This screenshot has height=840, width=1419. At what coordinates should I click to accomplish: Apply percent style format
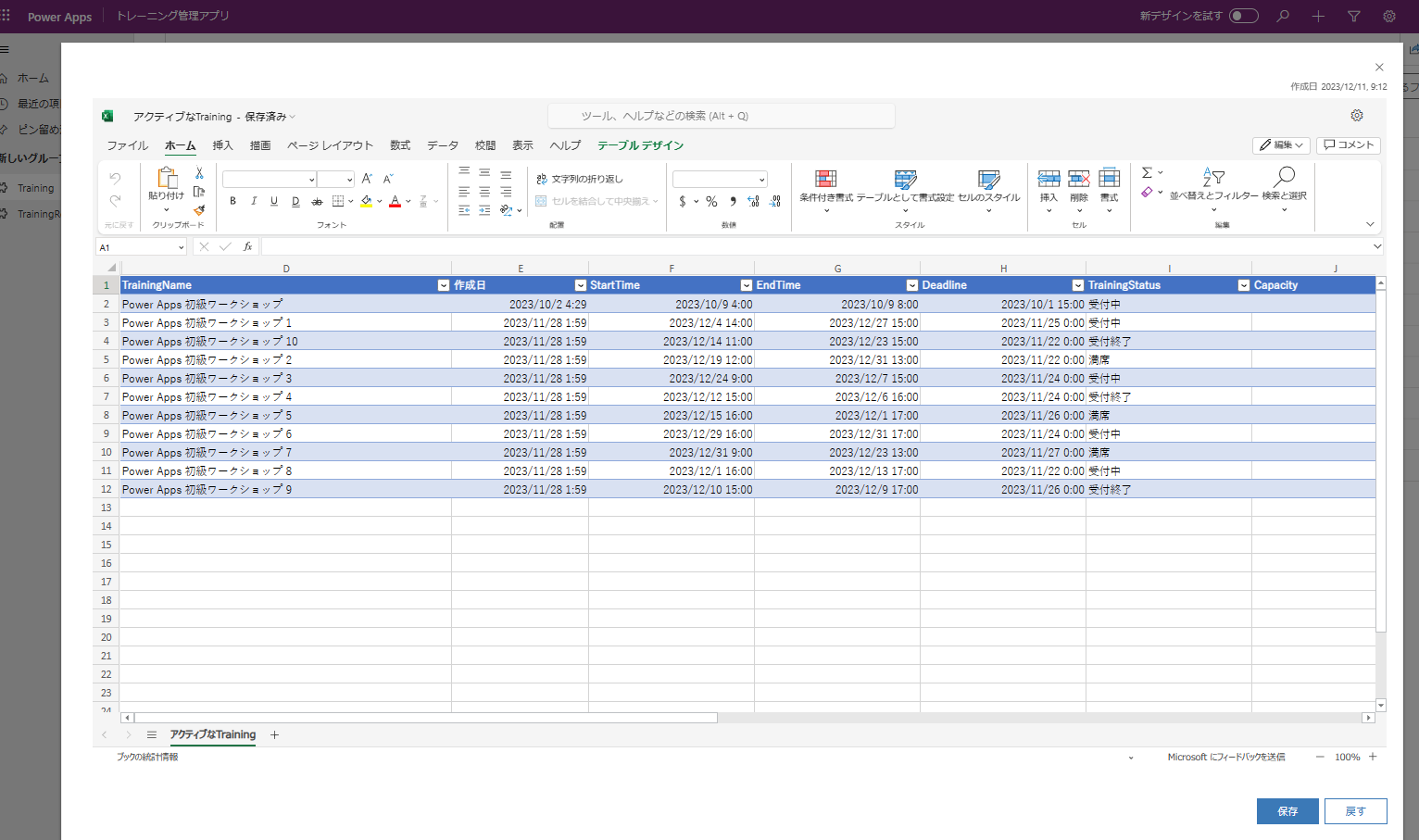(711, 201)
